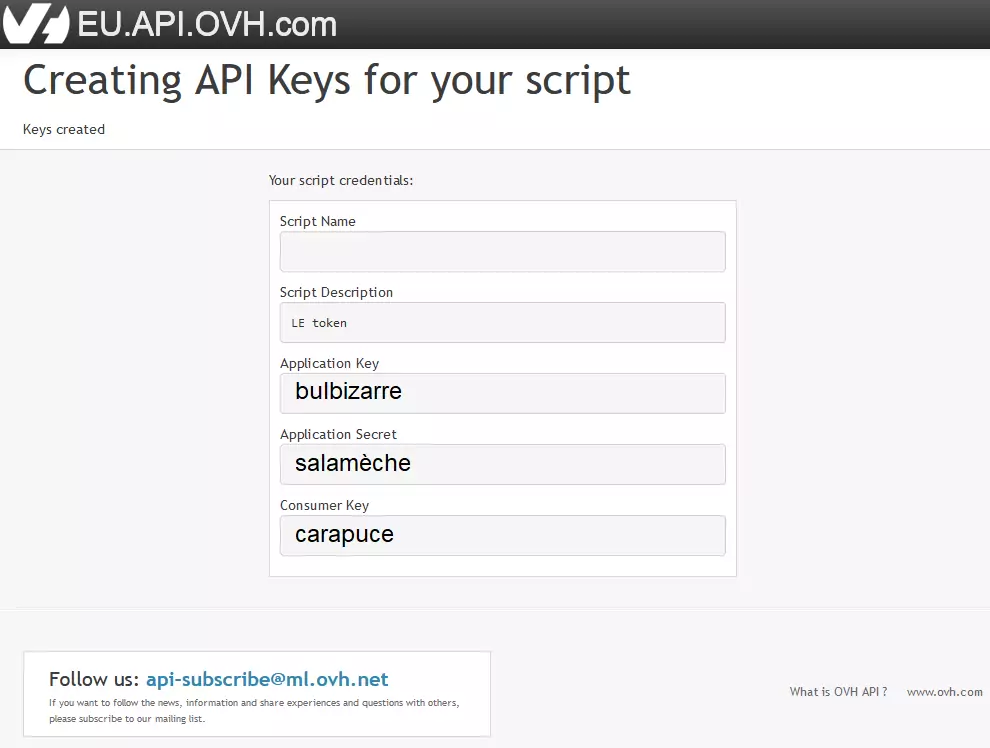Open the What is OVH API ? link
The image size is (990, 748).
[838, 692]
